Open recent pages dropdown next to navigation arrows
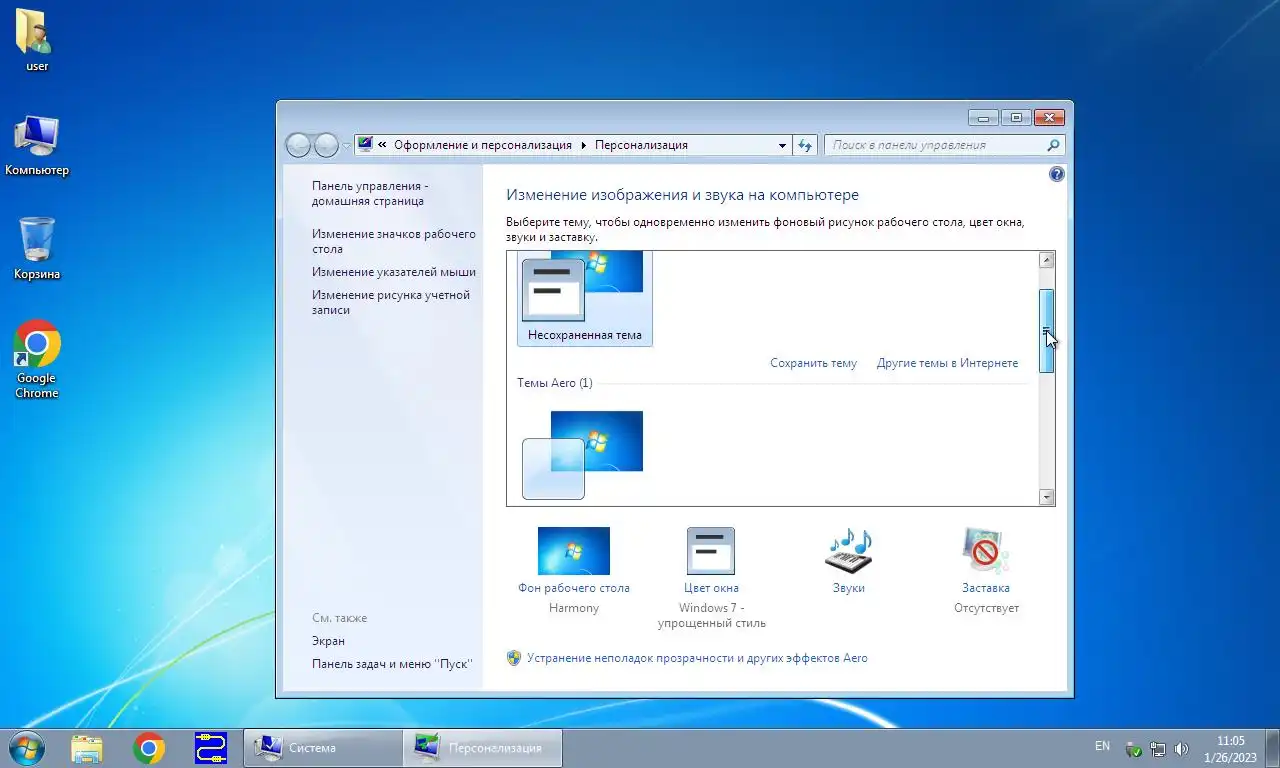 [347, 145]
